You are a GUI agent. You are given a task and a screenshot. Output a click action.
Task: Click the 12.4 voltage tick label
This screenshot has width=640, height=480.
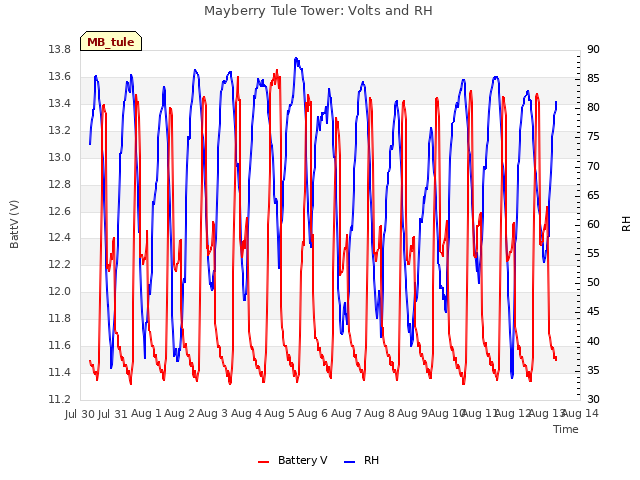(x=59, y=238)
